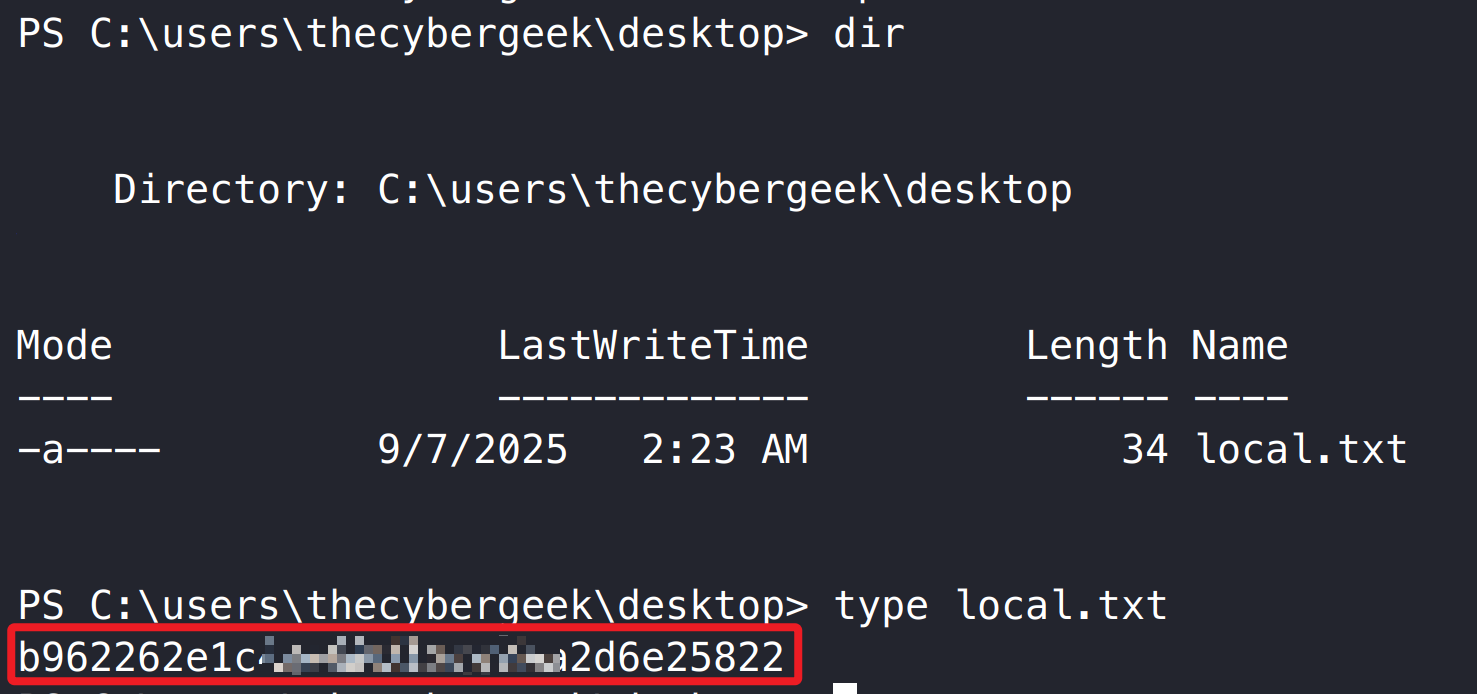Click the white cursor block at the bottom
The width and height of the screenshot is (1477, 694).
(845, 688)
